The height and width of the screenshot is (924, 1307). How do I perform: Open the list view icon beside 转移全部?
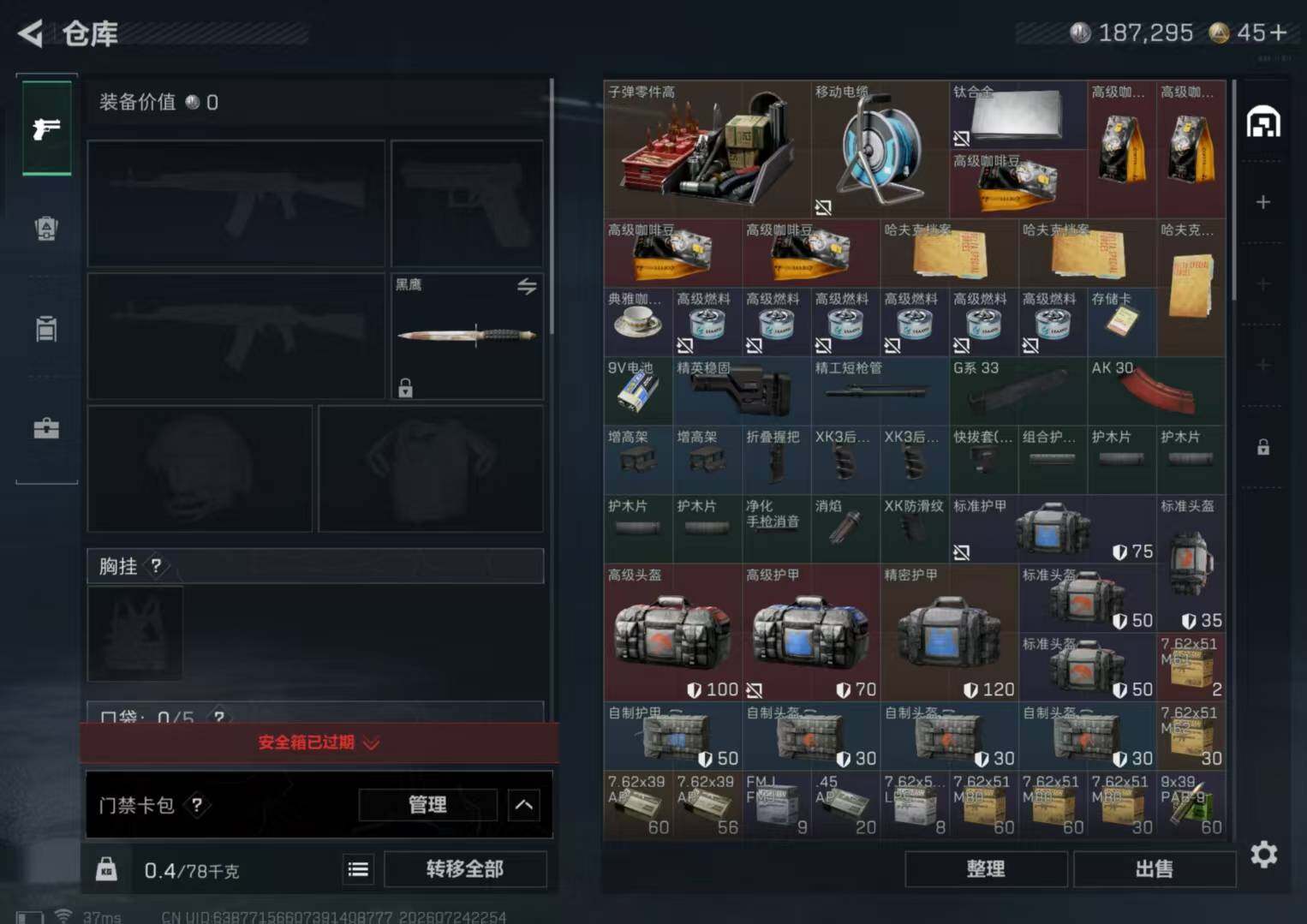click(358, 870)
